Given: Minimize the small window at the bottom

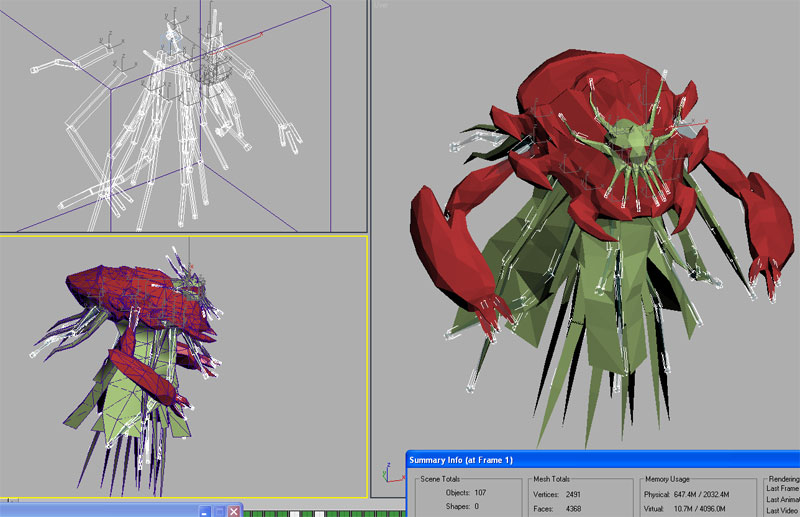Looking at the screenshot, I should click(205, 511).
